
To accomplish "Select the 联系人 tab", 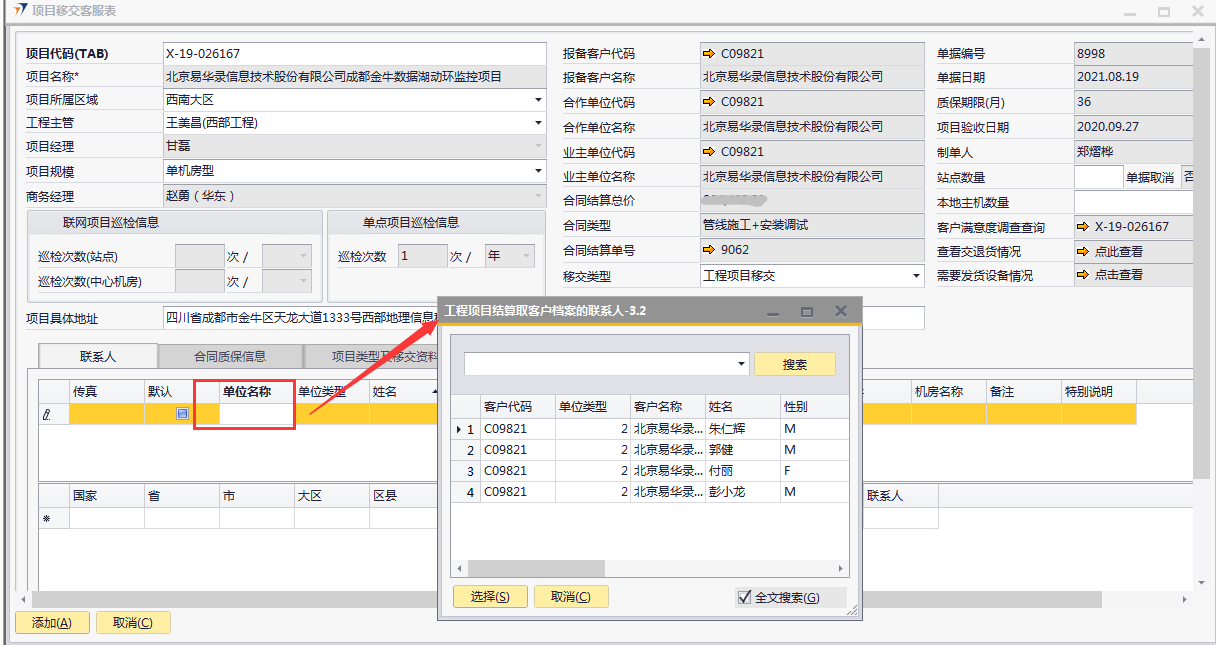I will pyautogui.click(x=98, y=356).
